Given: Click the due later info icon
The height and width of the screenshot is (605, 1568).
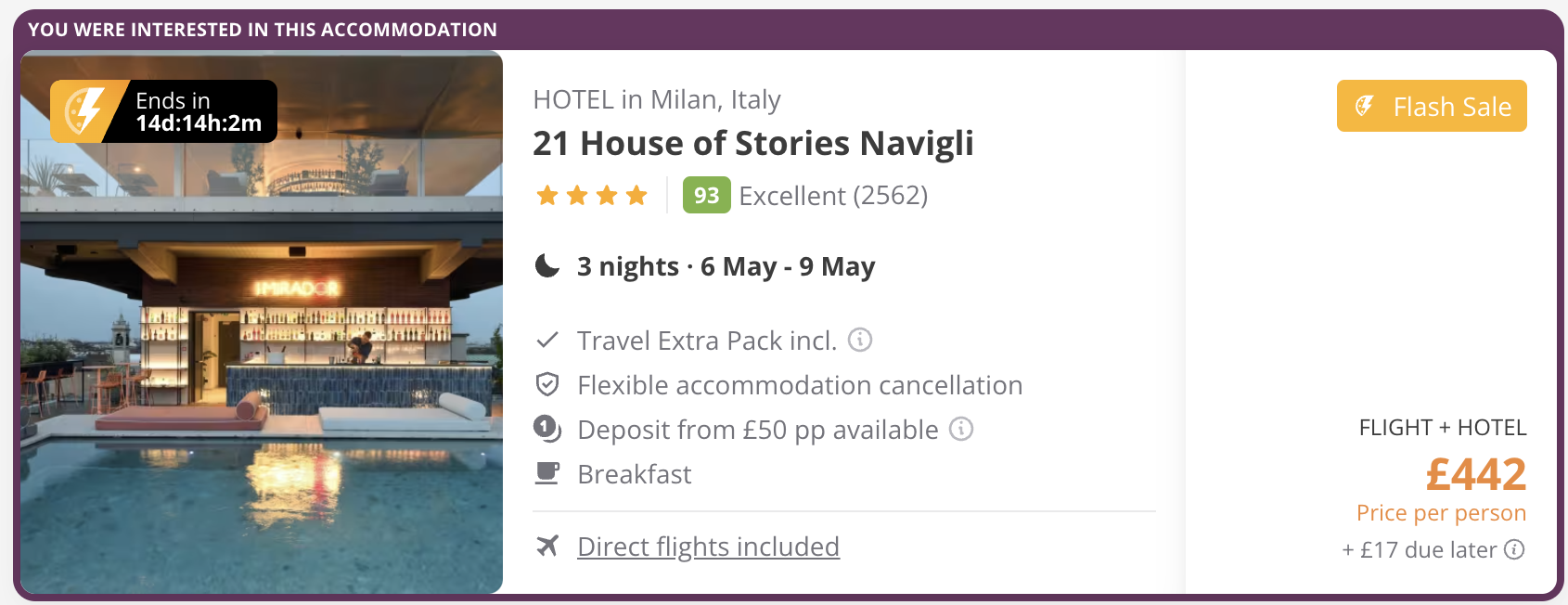Looking at the screenshot, I should tap(1514, 549).
